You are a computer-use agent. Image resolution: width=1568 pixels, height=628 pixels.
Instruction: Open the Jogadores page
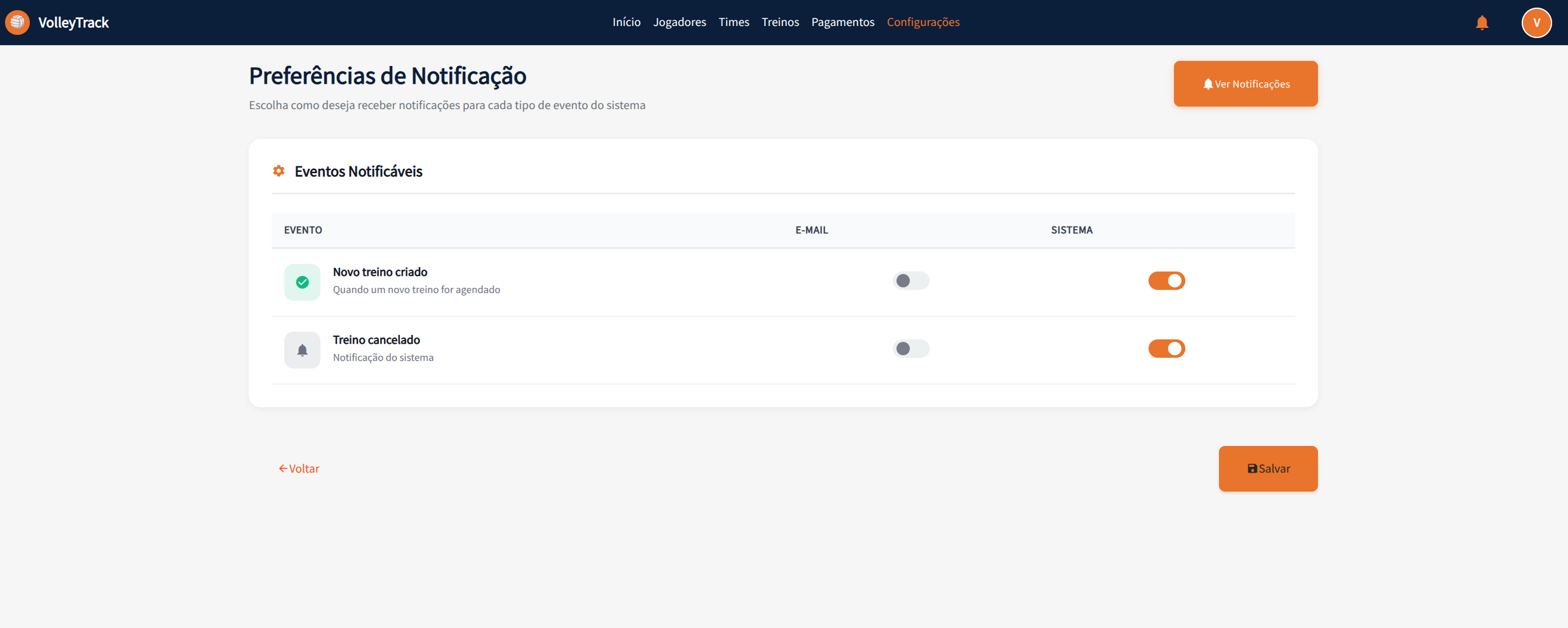click(679, 22)
